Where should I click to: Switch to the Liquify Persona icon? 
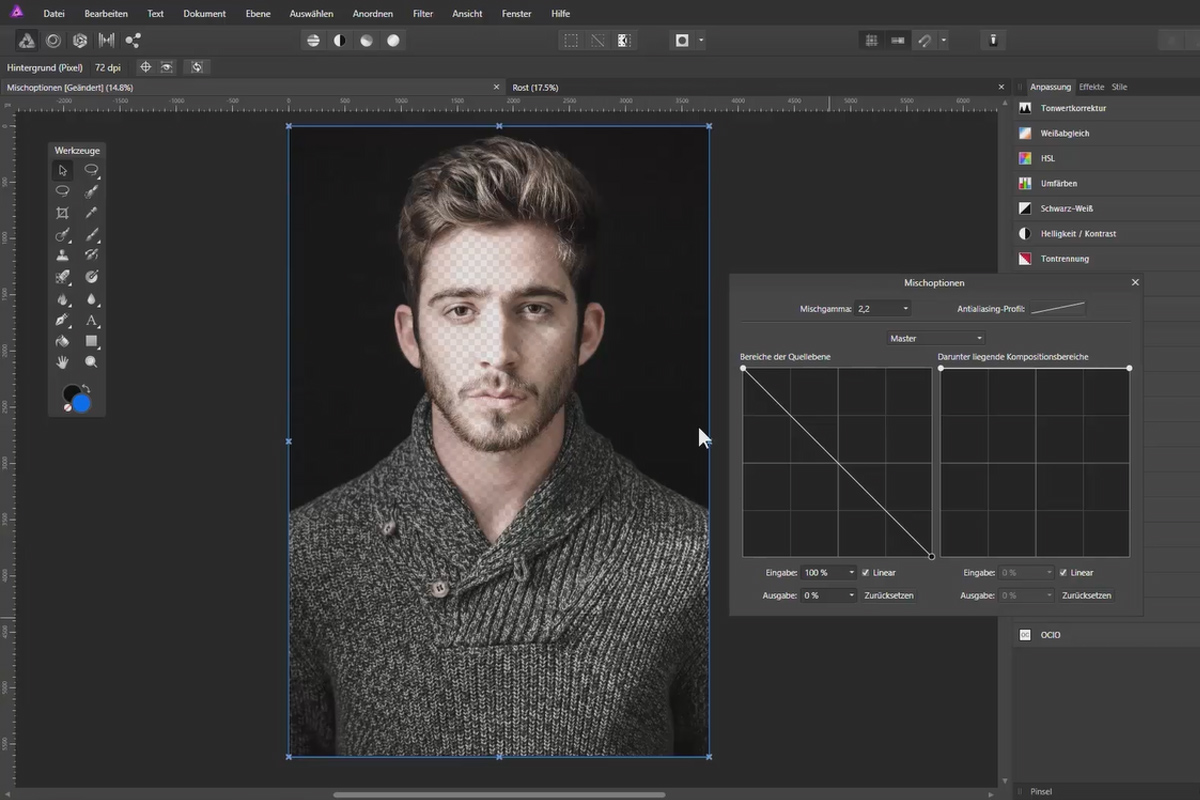click(x=53, y=40)
